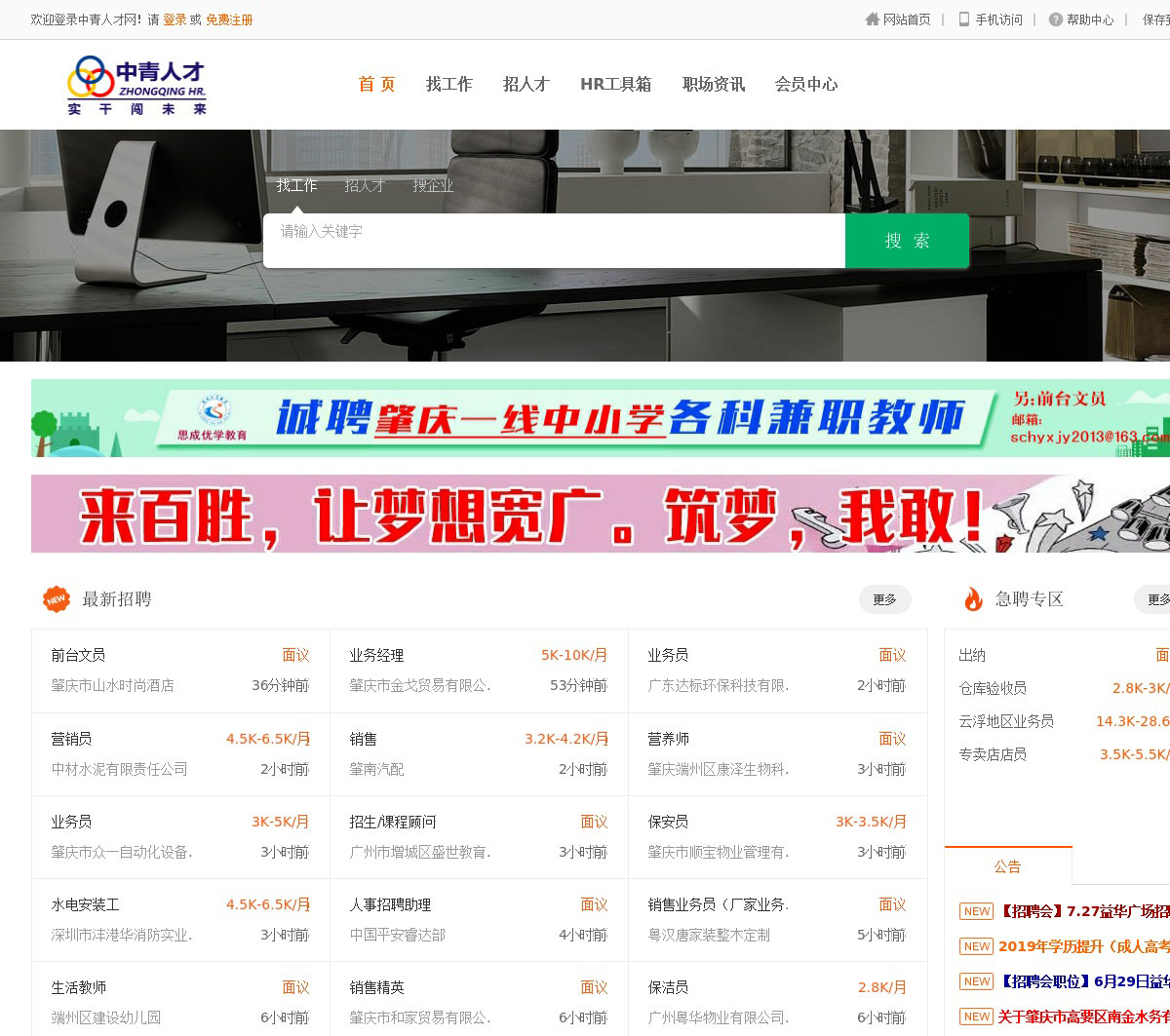
Task: Open 会员中心 in the navigation
Action: pos(806,85)
